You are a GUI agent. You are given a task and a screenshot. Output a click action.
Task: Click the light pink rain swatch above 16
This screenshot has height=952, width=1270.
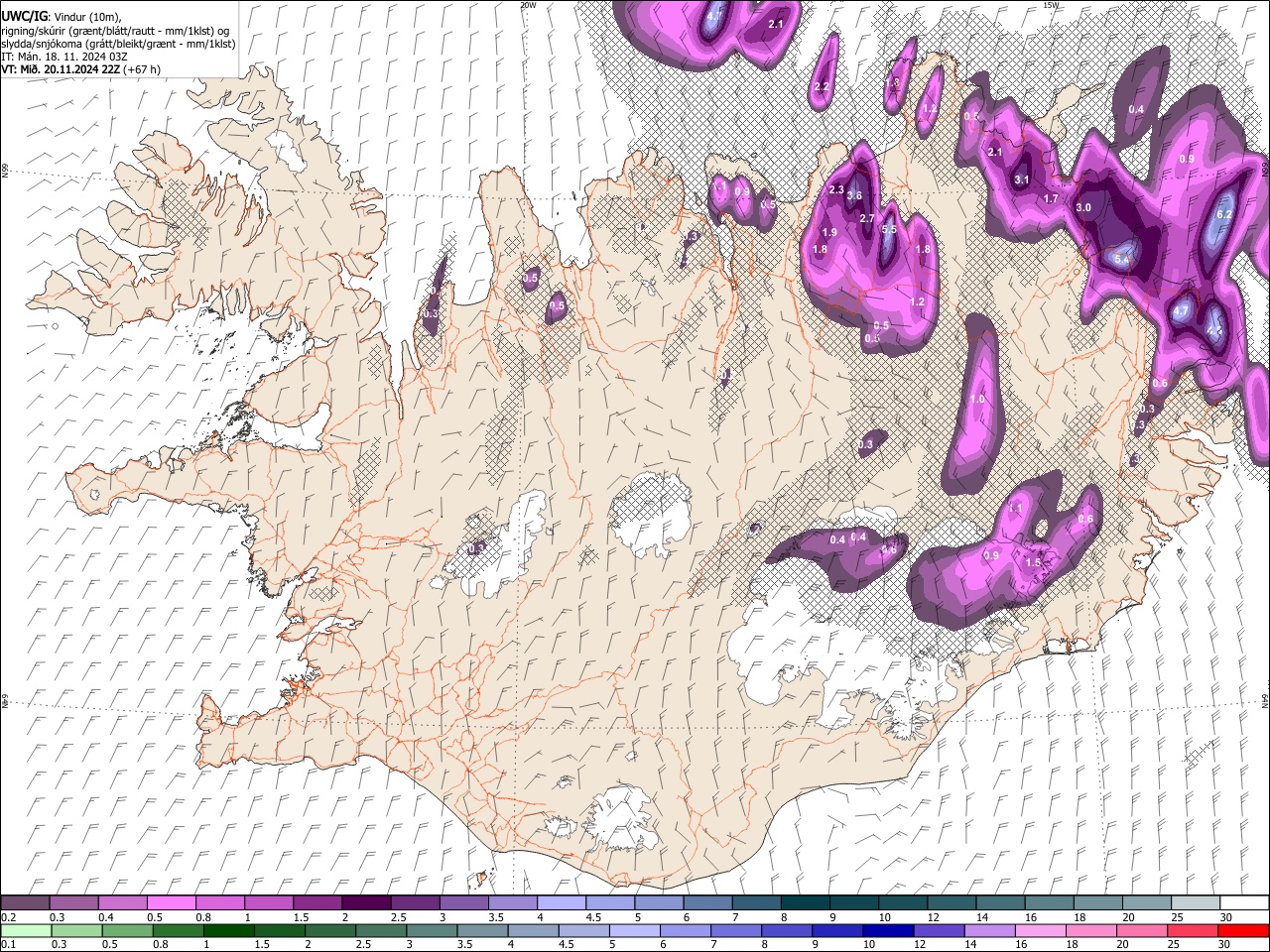click(x=1040, y=930)
